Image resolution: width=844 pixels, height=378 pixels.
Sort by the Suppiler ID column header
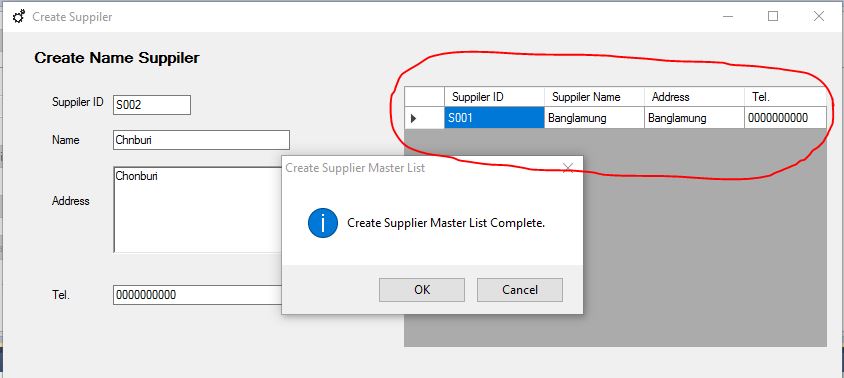[x=494, y=97]
